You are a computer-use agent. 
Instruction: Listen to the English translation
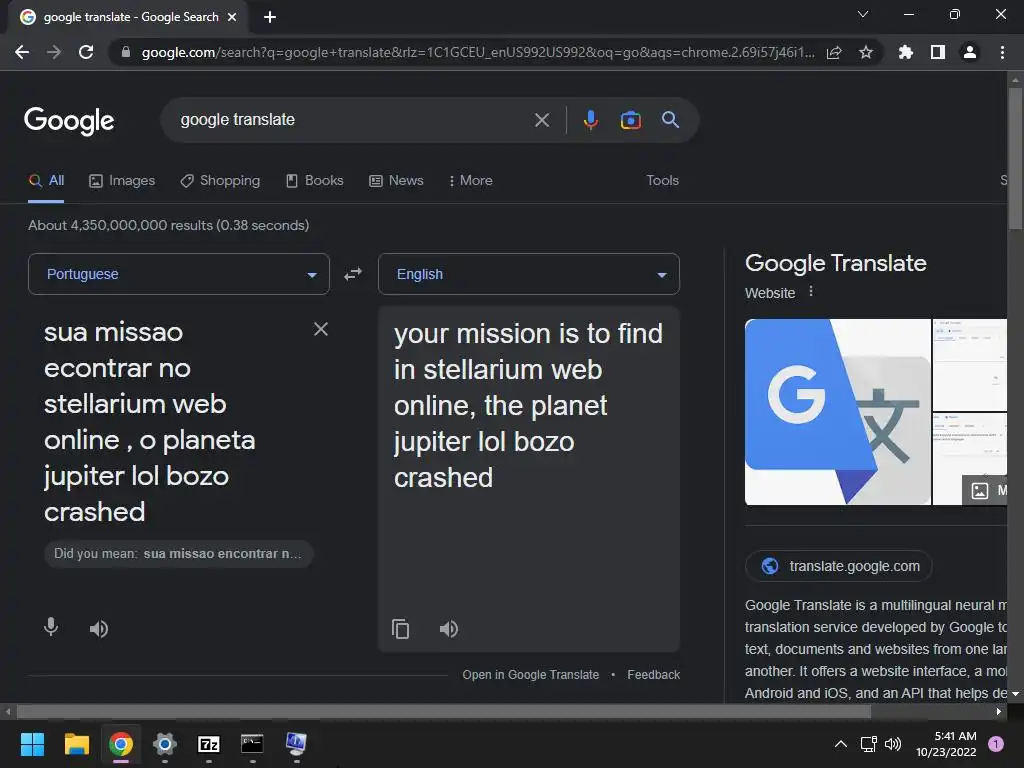point(449,629)
